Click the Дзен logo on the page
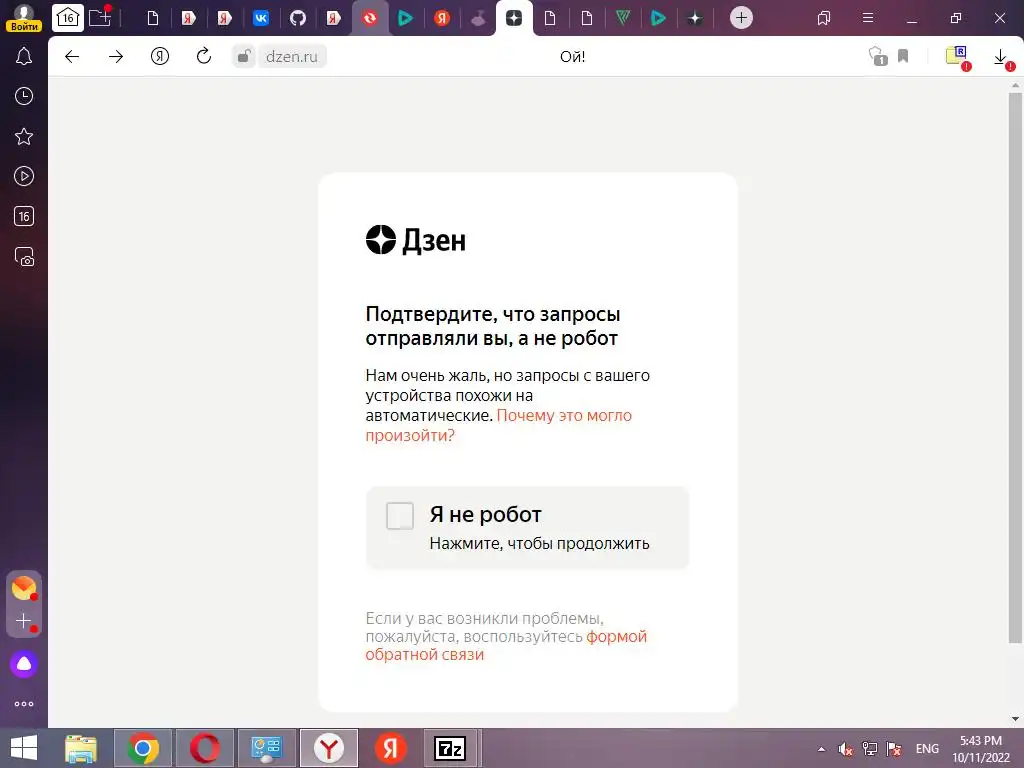Image resolution: width=1024 pixels, height=768 pixels. pos(415,240)
